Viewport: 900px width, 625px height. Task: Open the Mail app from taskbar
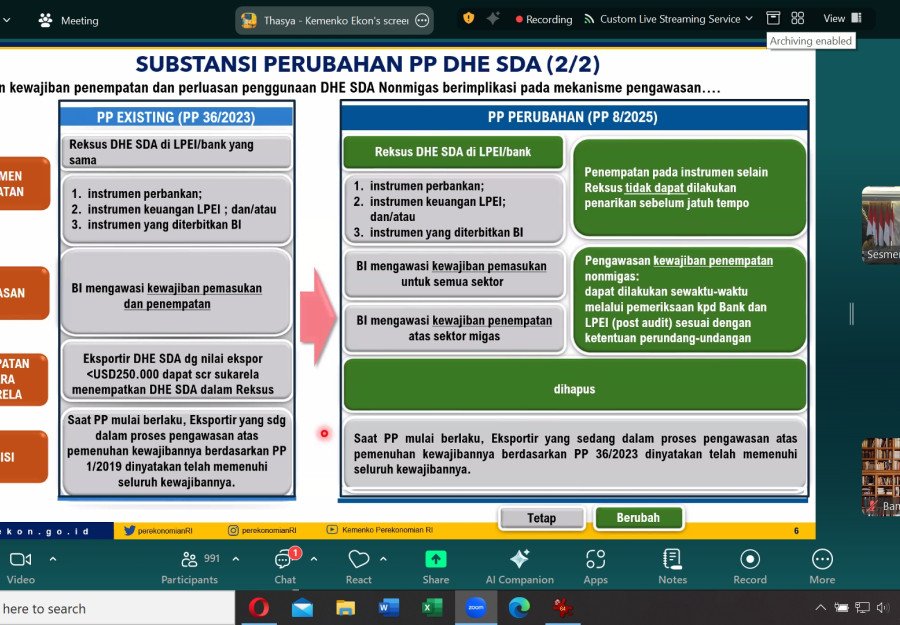302,607
